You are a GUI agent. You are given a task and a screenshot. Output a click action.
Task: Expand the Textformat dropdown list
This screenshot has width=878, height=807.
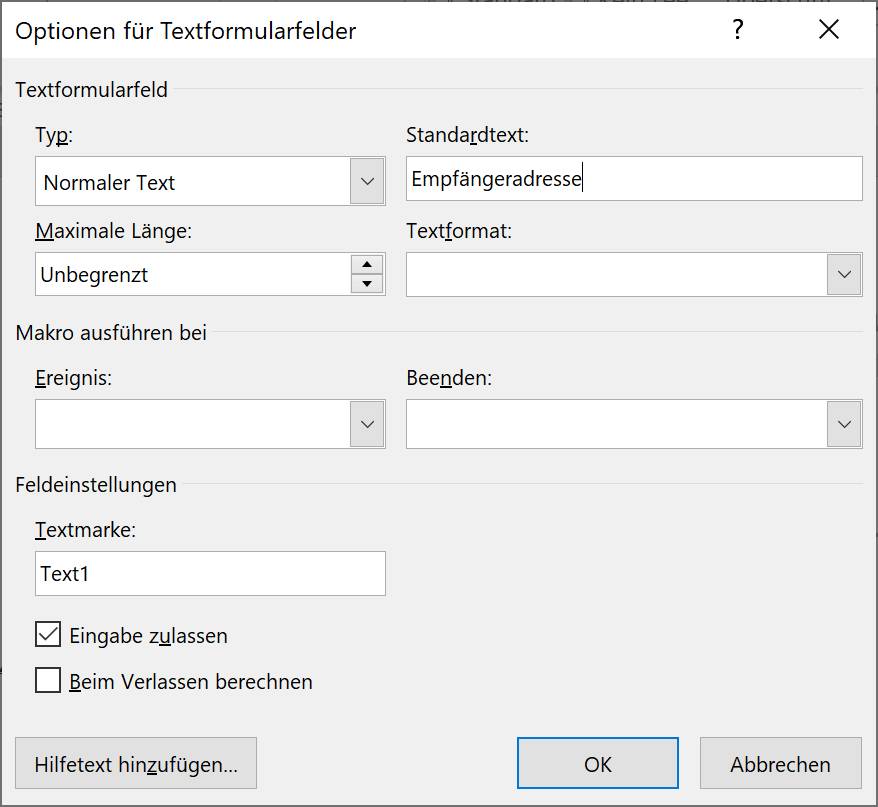pyautogui.click(x=844, y=274)
